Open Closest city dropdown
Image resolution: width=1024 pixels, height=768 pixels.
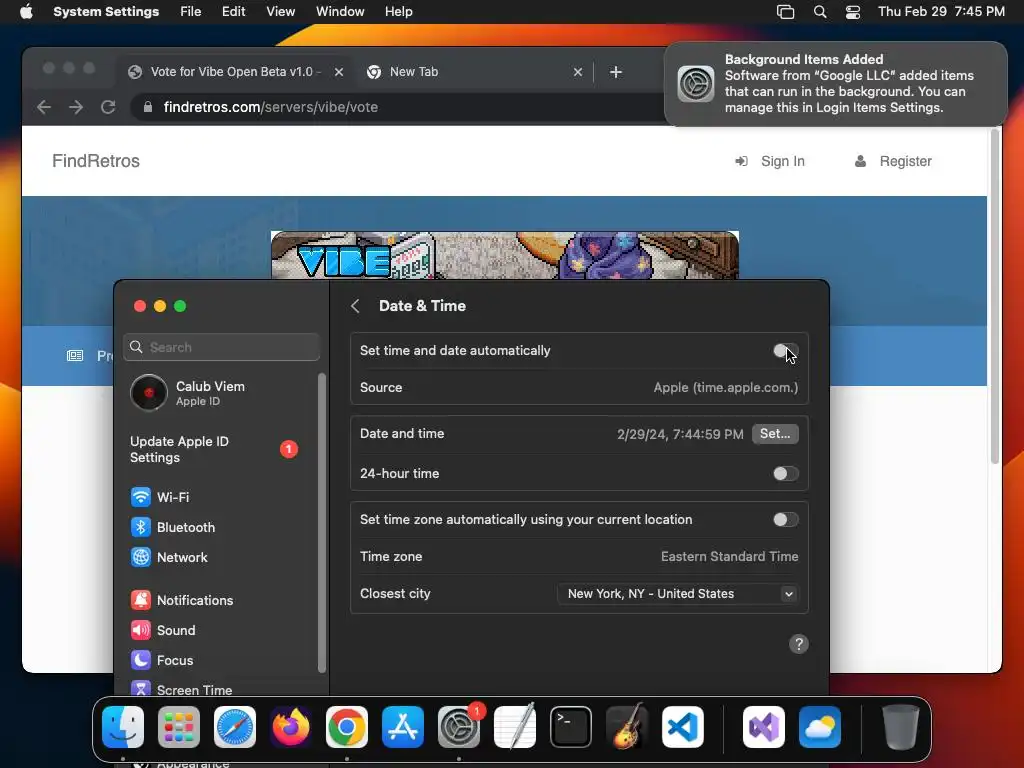[677, 594]
